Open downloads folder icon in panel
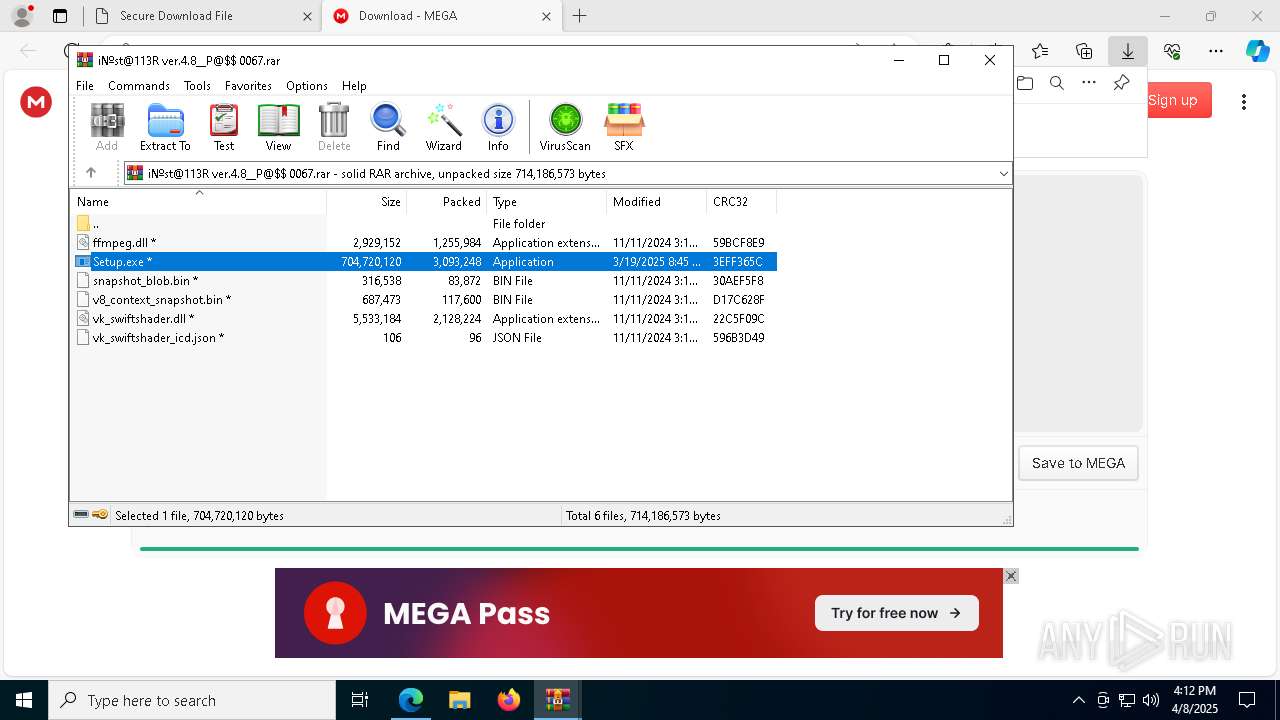 coord(1025,83)
